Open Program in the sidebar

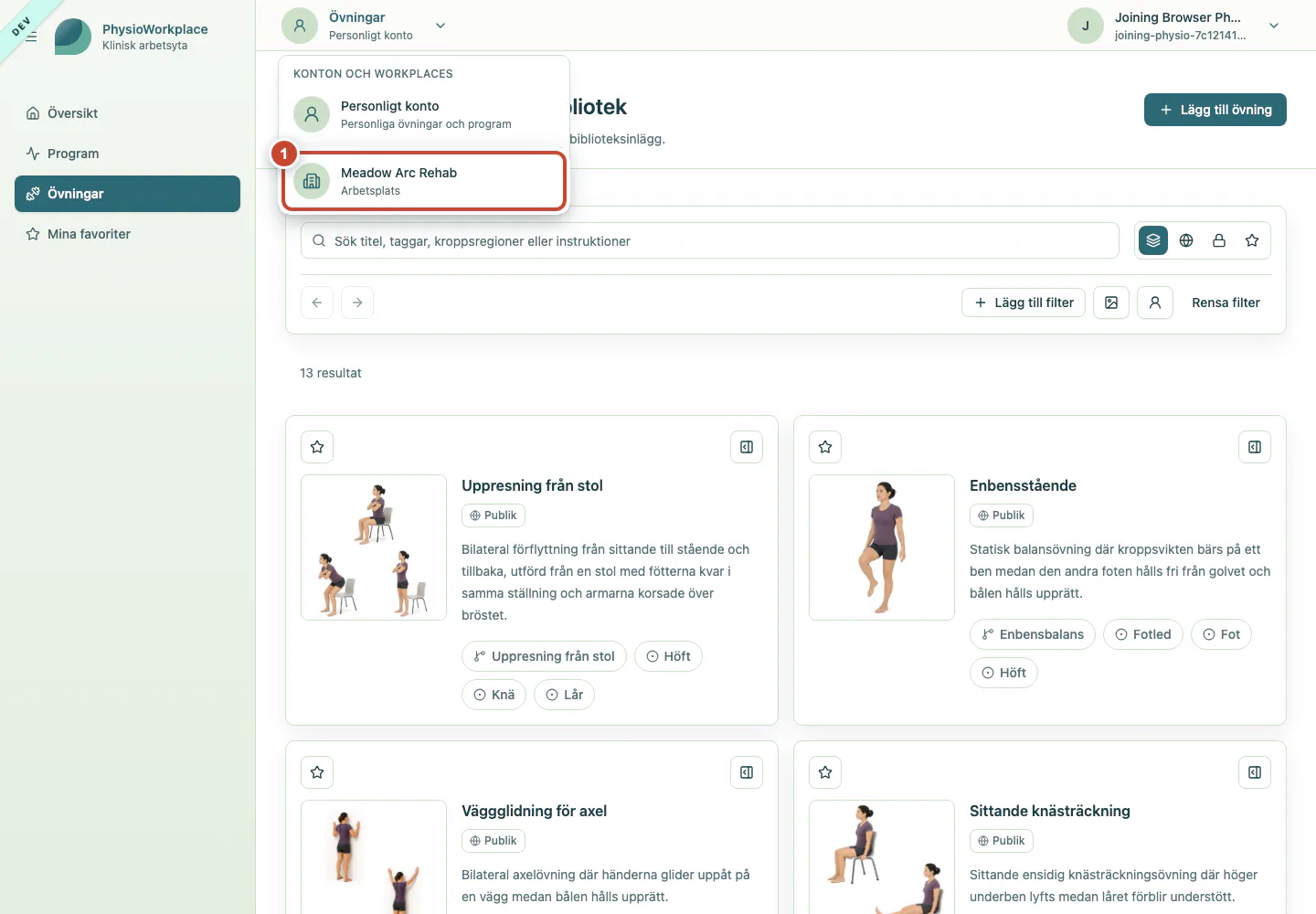pos(127,154)
